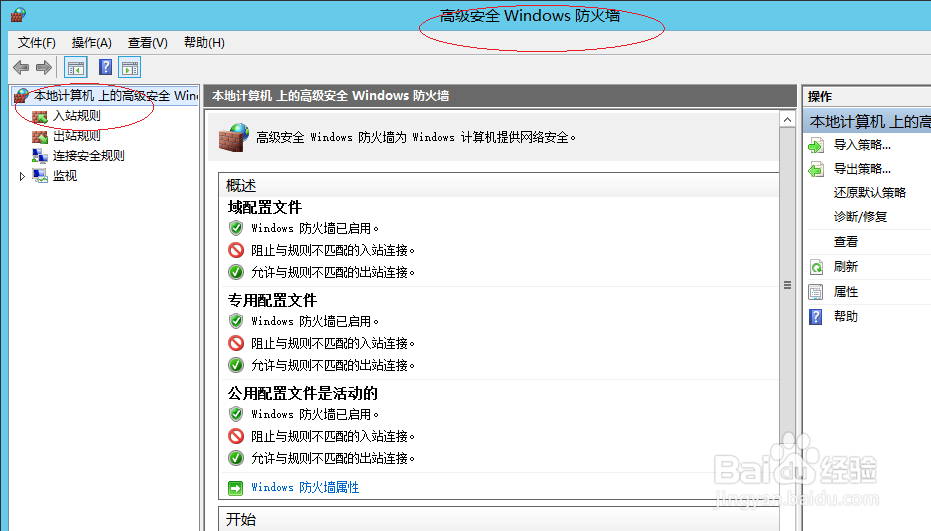The image size is (931, 531).
Task: Select 入站规则 in the tree
Action: pos(77,116)
